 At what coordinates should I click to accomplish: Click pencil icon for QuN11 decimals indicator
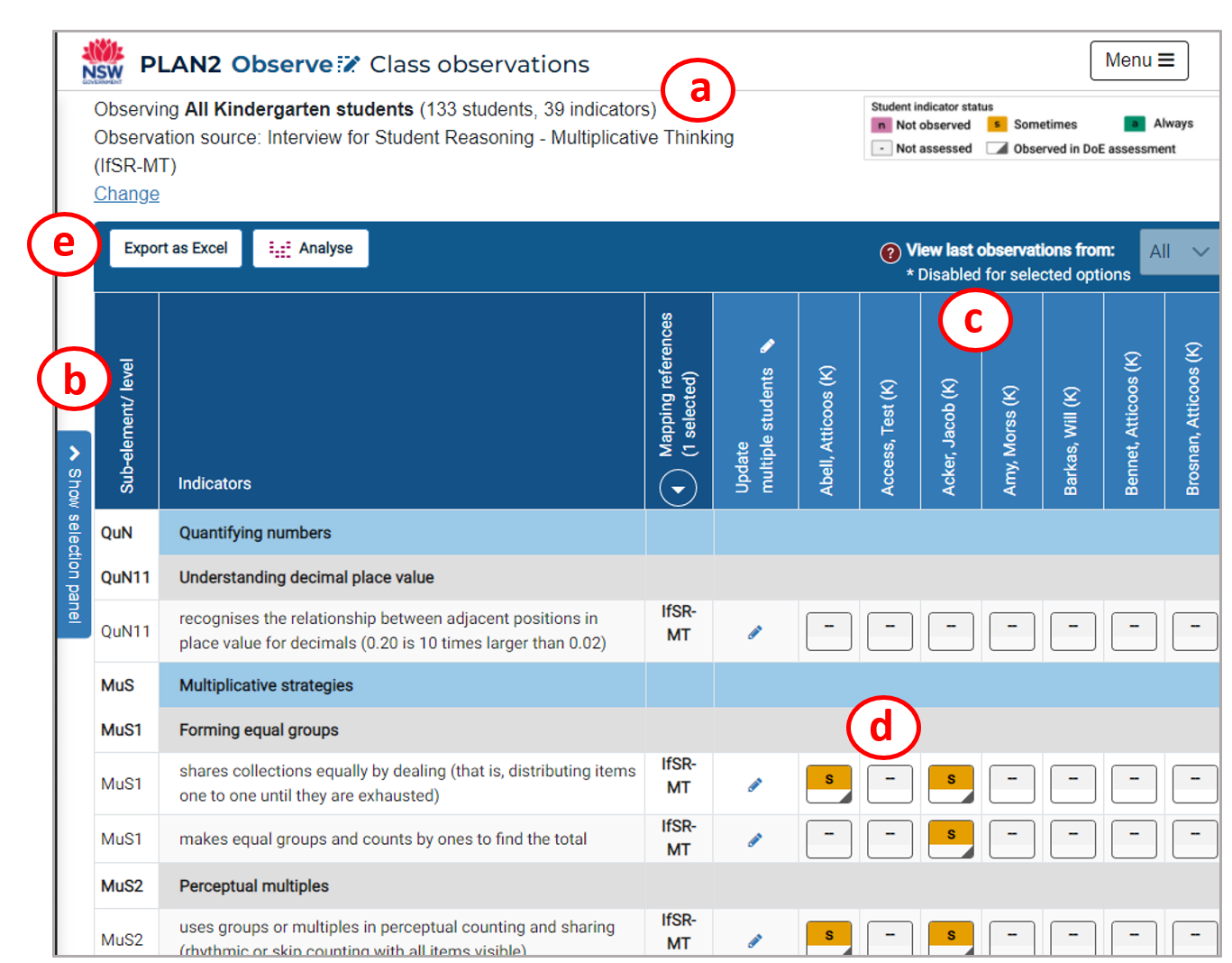755,632
